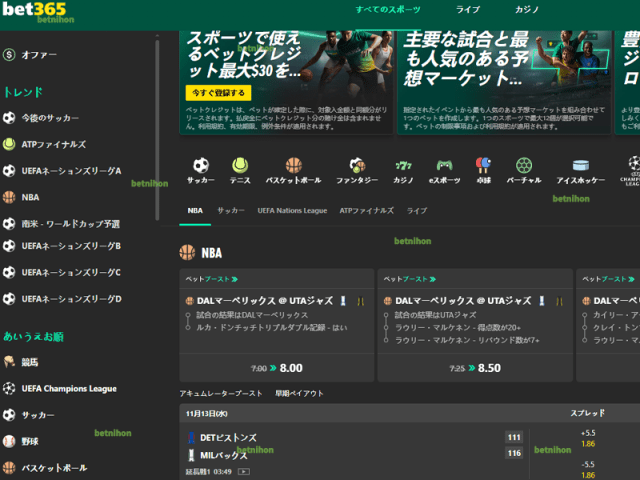Select アイスホッケー puck icon in carousel

pos(580,165)
